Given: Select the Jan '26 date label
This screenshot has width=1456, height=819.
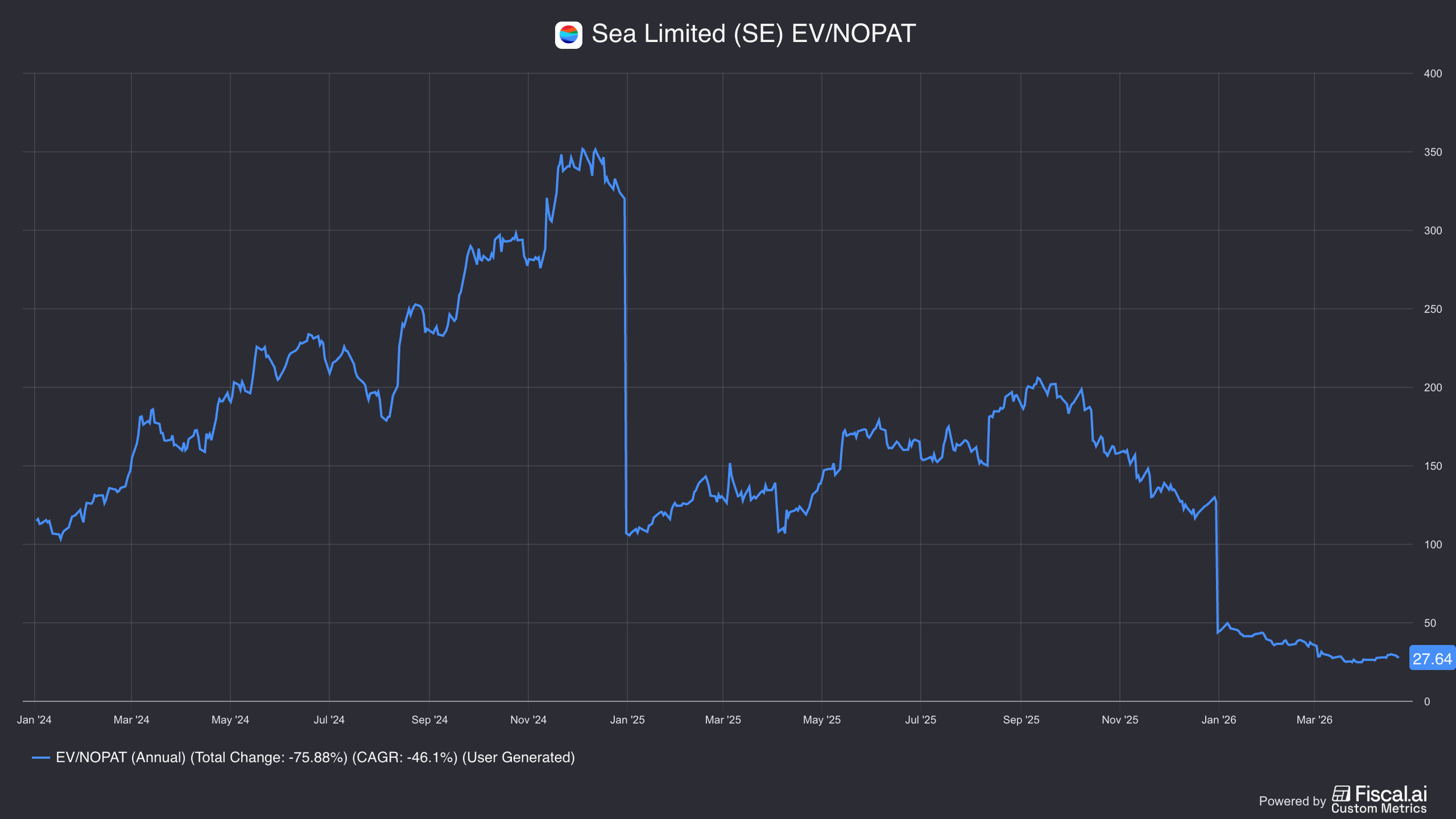Looking at the screenshot, I should pyautogui.click(x=1218, y=720).
